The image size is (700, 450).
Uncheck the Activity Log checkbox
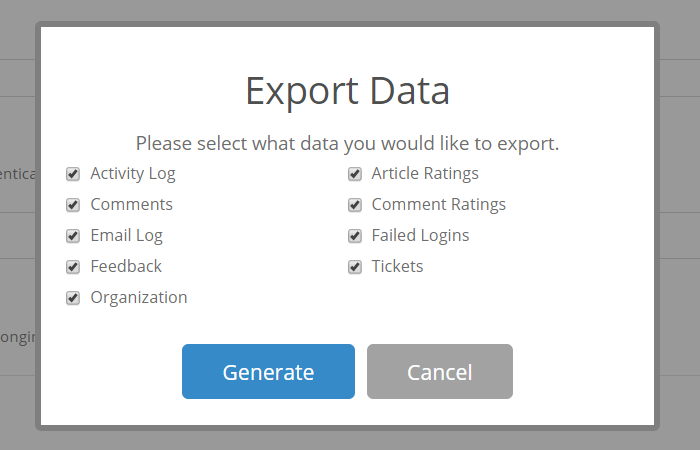[73, 174]
